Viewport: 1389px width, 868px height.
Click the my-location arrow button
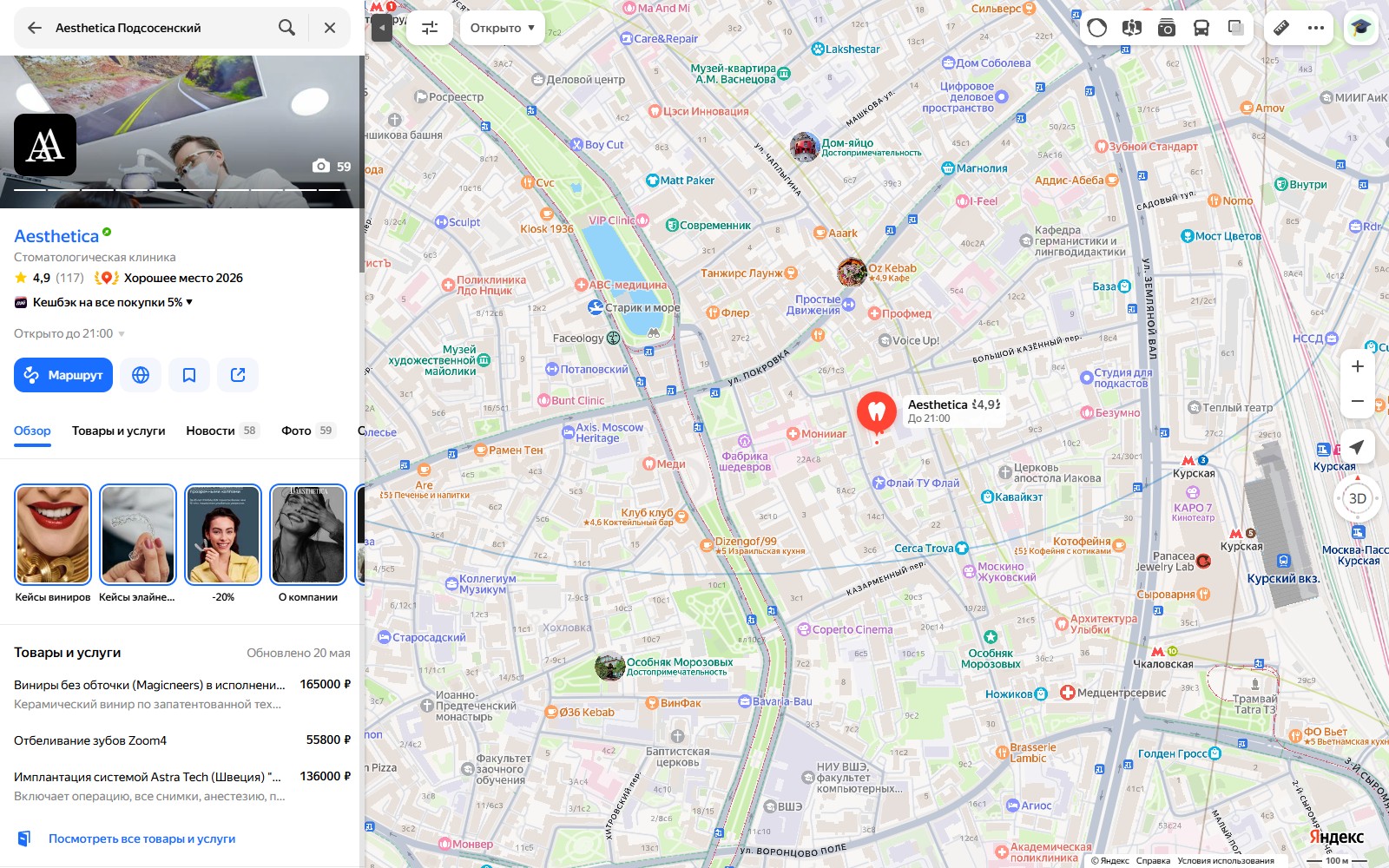1358,446
